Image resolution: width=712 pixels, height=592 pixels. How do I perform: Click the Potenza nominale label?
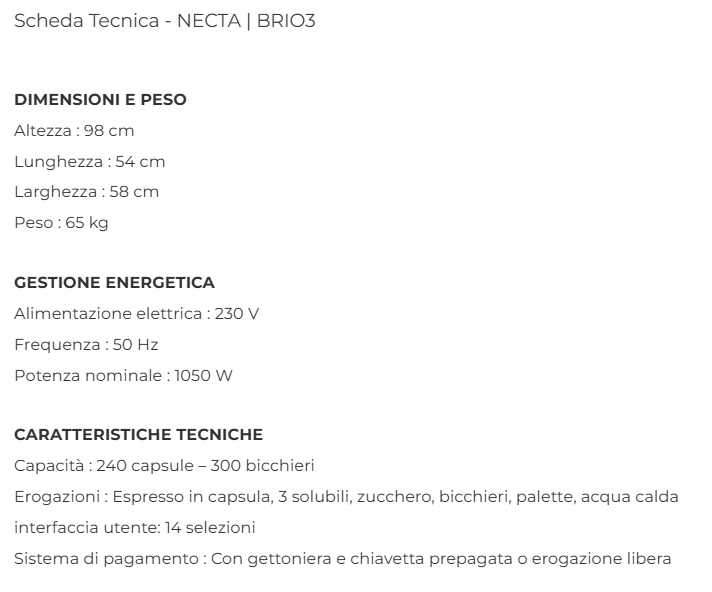(88, 376)
